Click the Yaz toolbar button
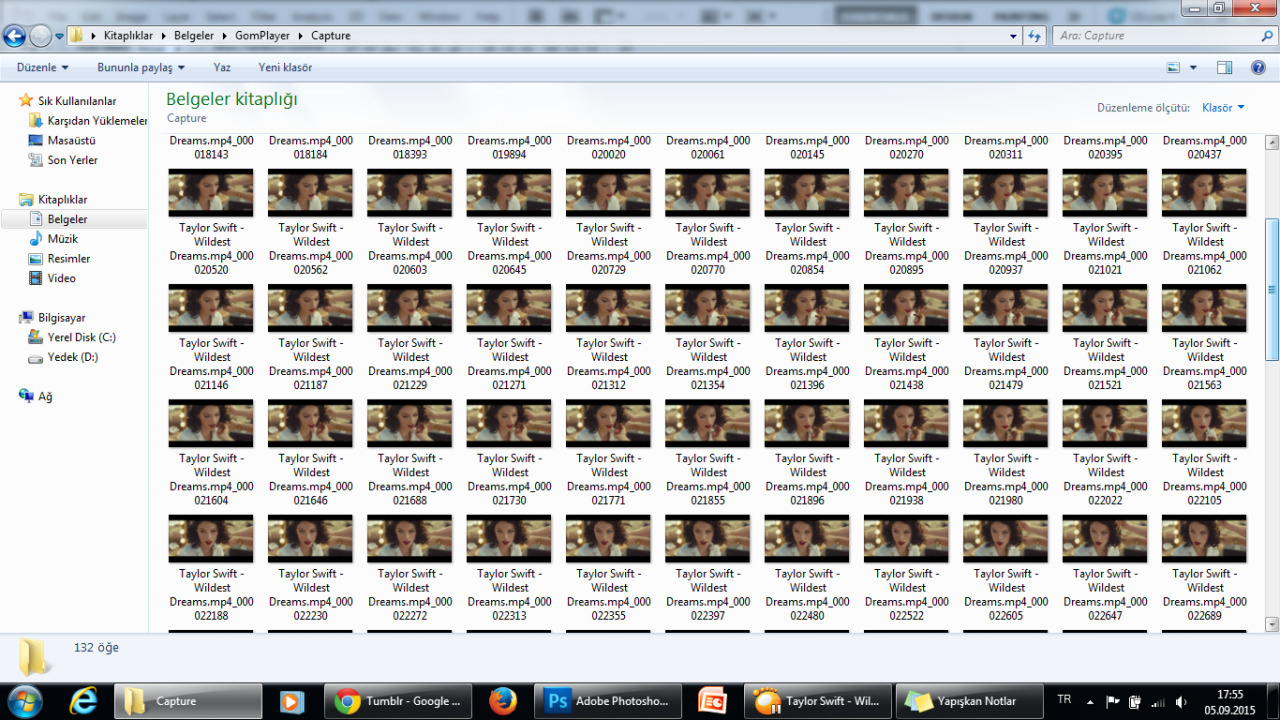This screenshot has width=1280, height=720. pos(222,68)
